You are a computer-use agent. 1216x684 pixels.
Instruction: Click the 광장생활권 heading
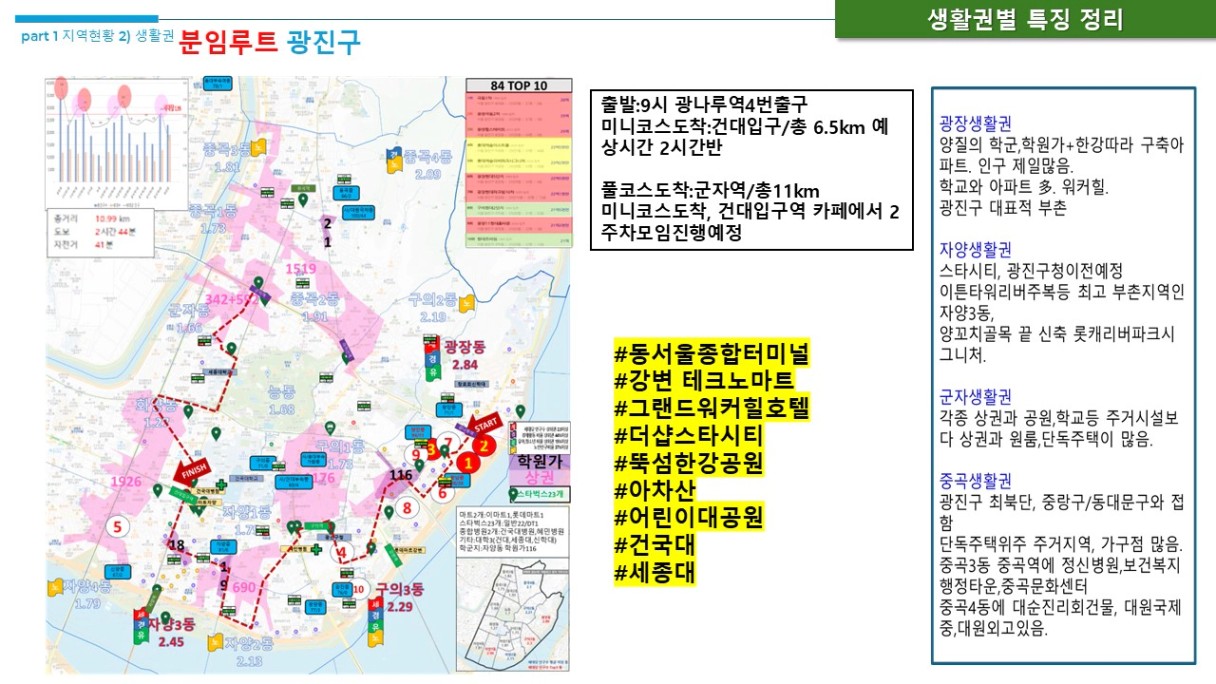975,123
